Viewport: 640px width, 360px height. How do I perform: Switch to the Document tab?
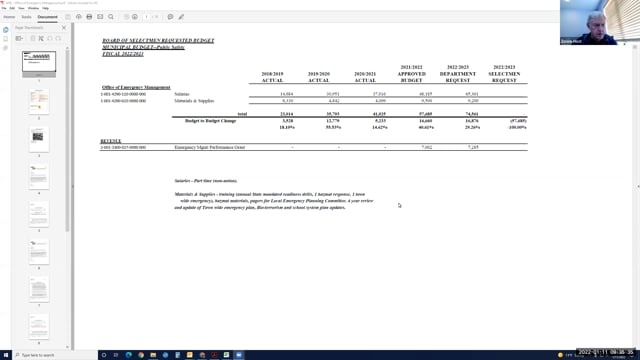47,17
